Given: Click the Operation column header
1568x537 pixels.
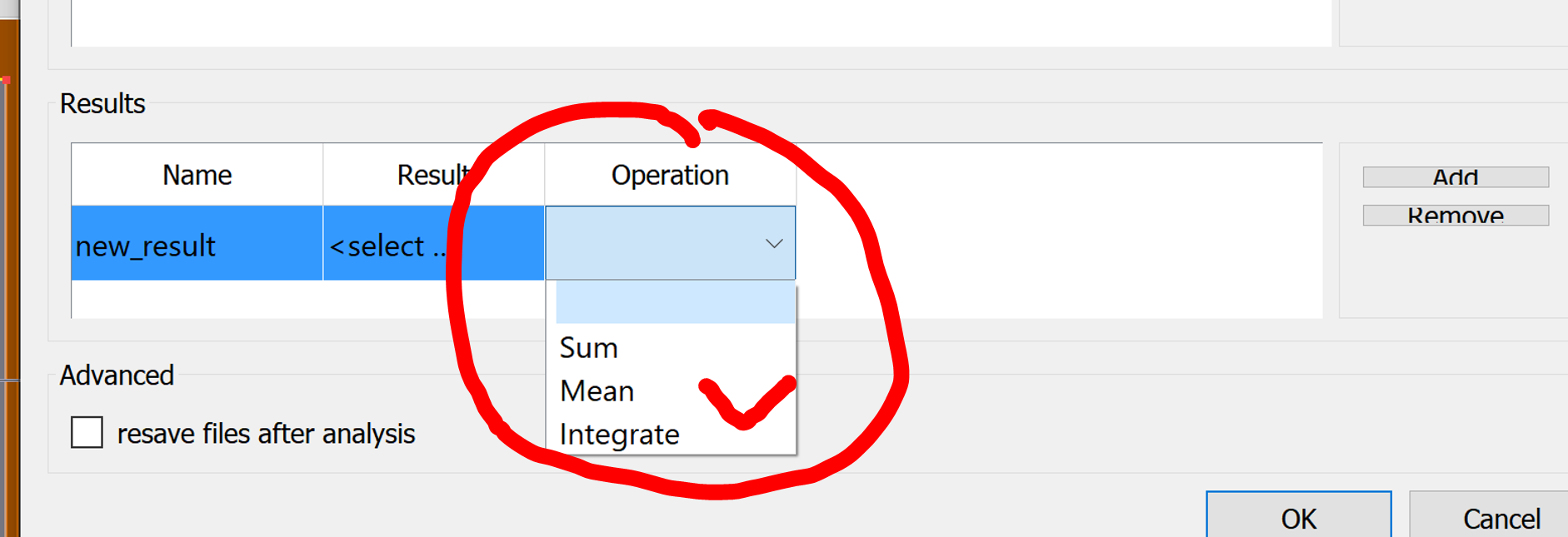Looking at the screenshot, I should [670, 175].
